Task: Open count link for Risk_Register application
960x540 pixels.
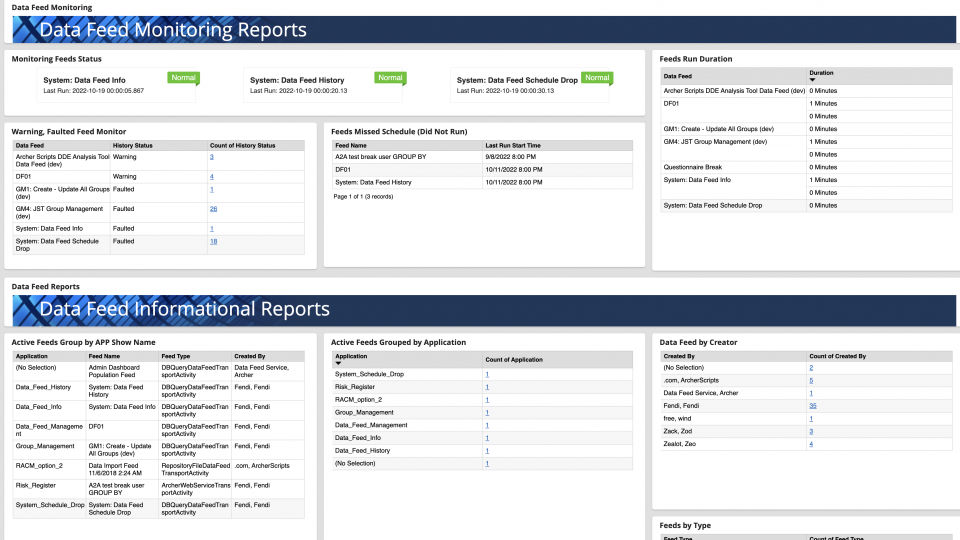Action: tap(487, 388)
